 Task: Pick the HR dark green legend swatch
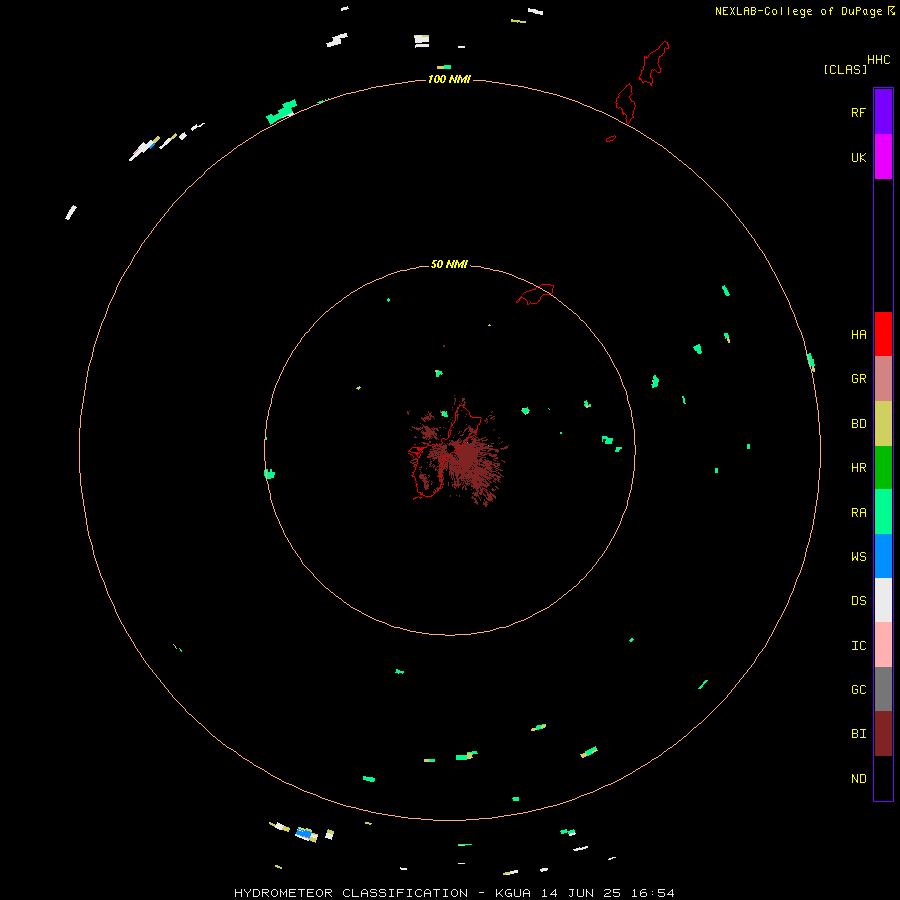click(883, 468)
